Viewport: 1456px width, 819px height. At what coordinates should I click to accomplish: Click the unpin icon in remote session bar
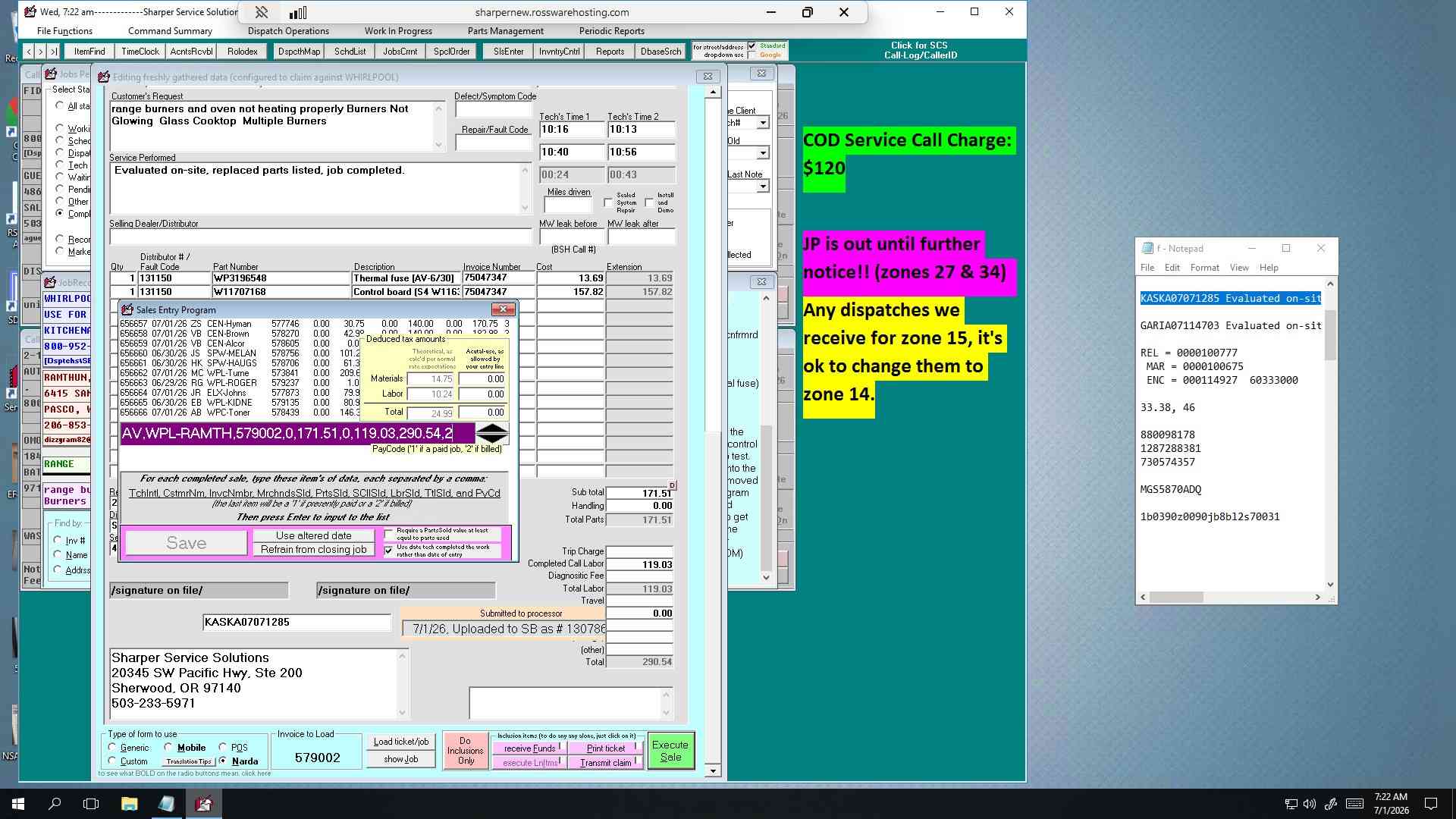click(261, 12)
